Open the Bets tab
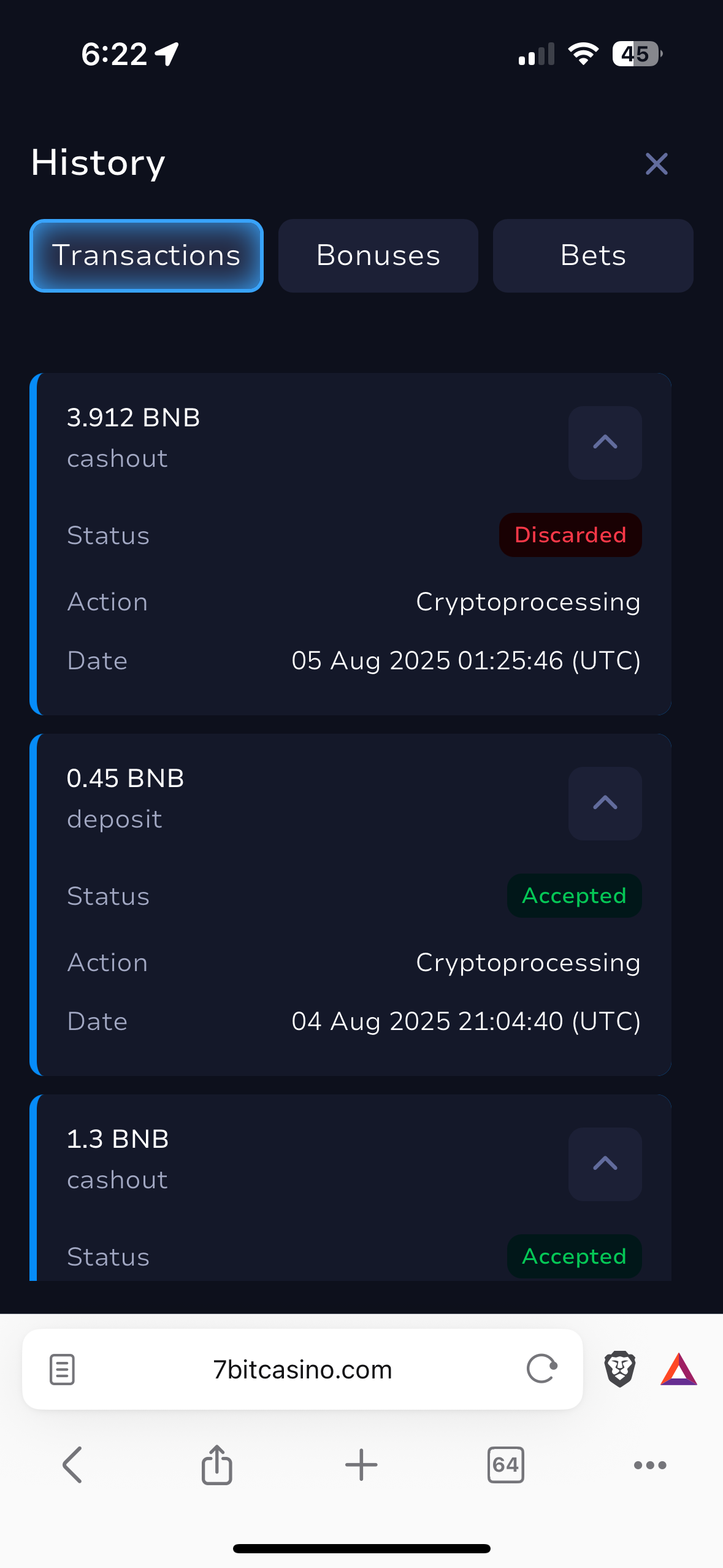The height and width of the screenshot is (1568, 723). 593,256
